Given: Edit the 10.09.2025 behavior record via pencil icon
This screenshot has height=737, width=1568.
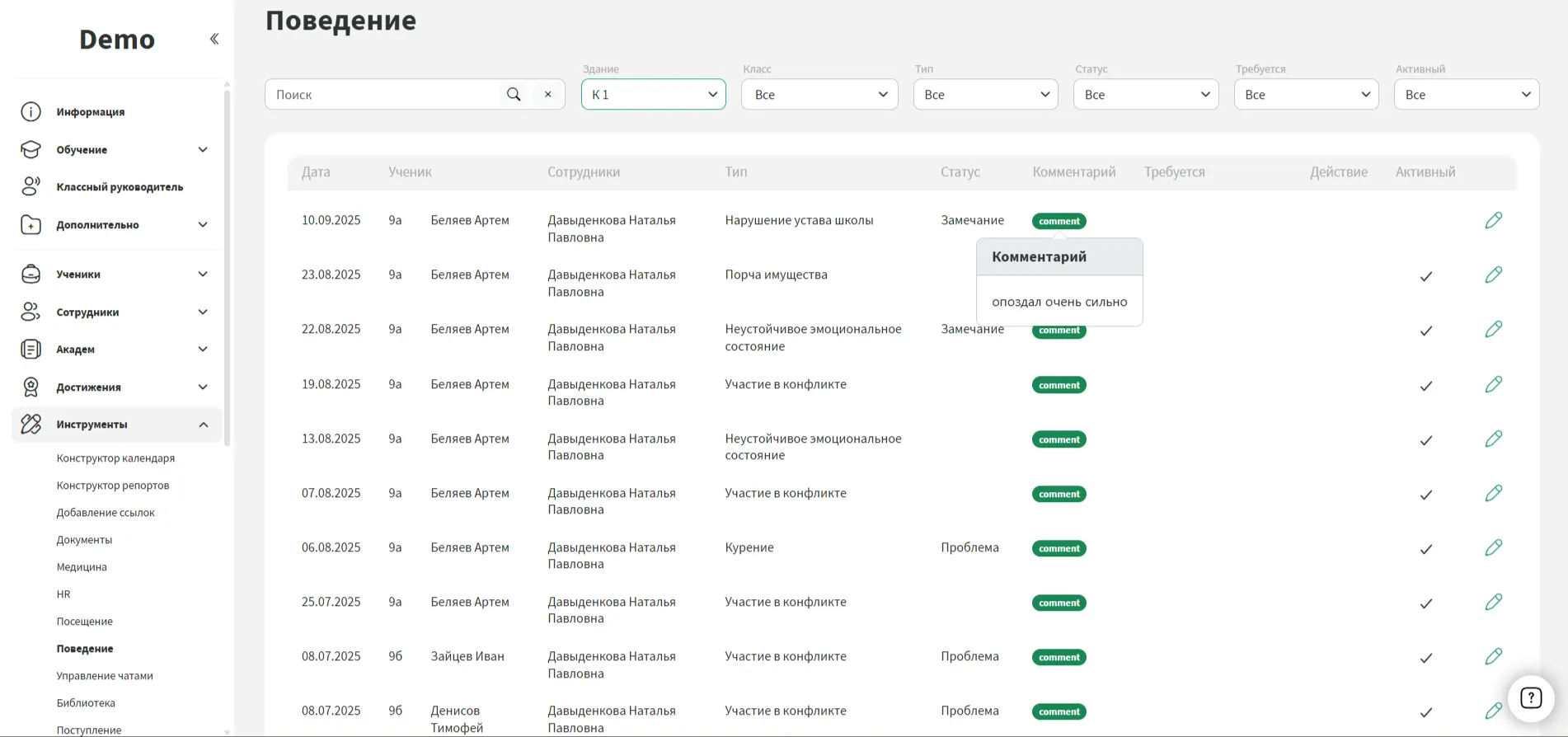Looking at the screenshot, I should coord(1493,220).
